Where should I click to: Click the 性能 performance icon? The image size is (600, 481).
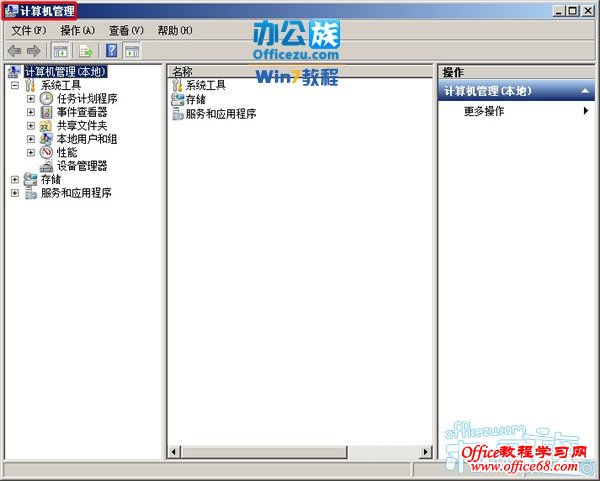coord(46,152)
